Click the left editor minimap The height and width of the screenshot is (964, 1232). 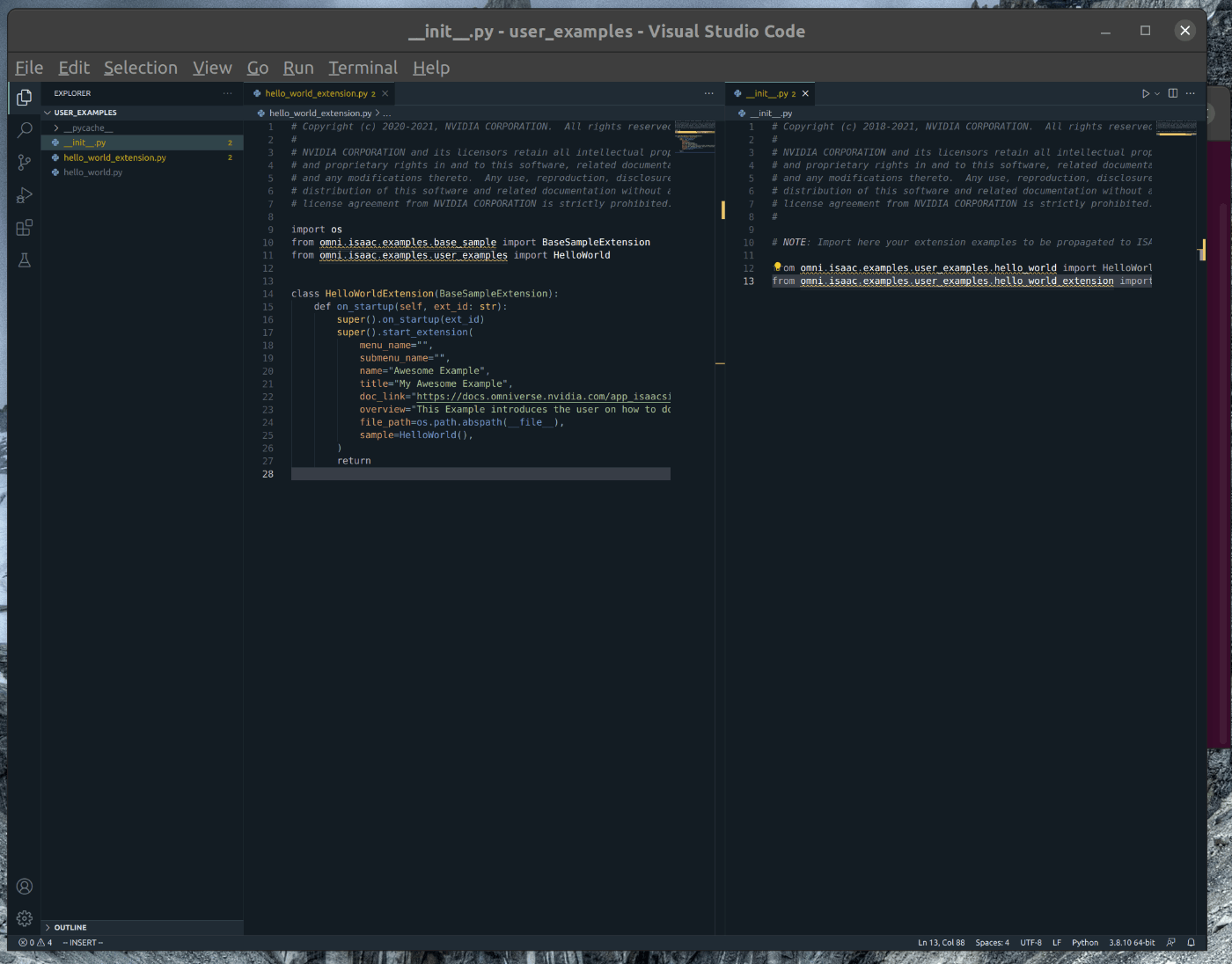click(x=695, y=135)
